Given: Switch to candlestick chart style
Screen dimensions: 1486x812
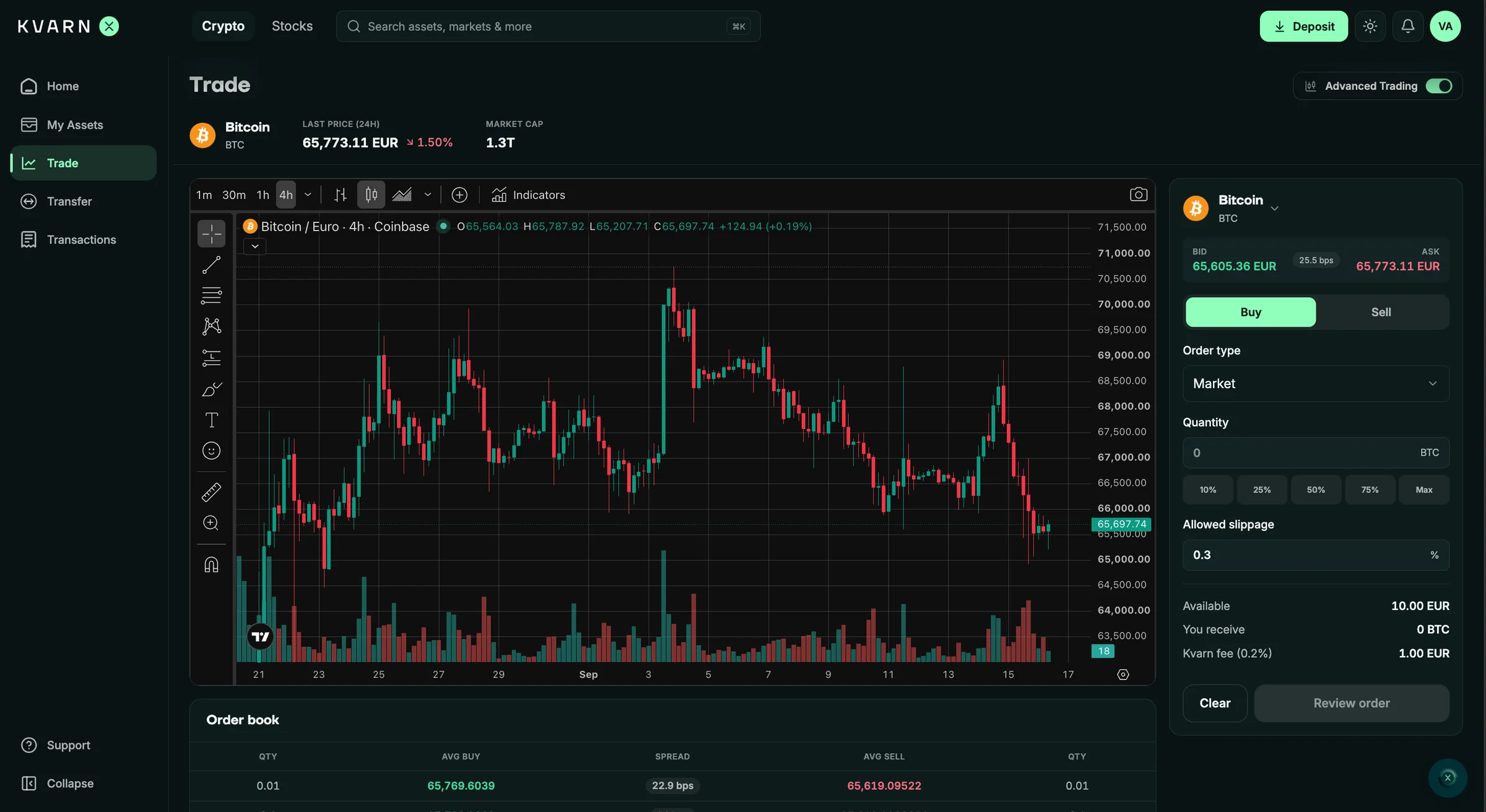Looking at the screenshot, I should [x=371, y=195].
